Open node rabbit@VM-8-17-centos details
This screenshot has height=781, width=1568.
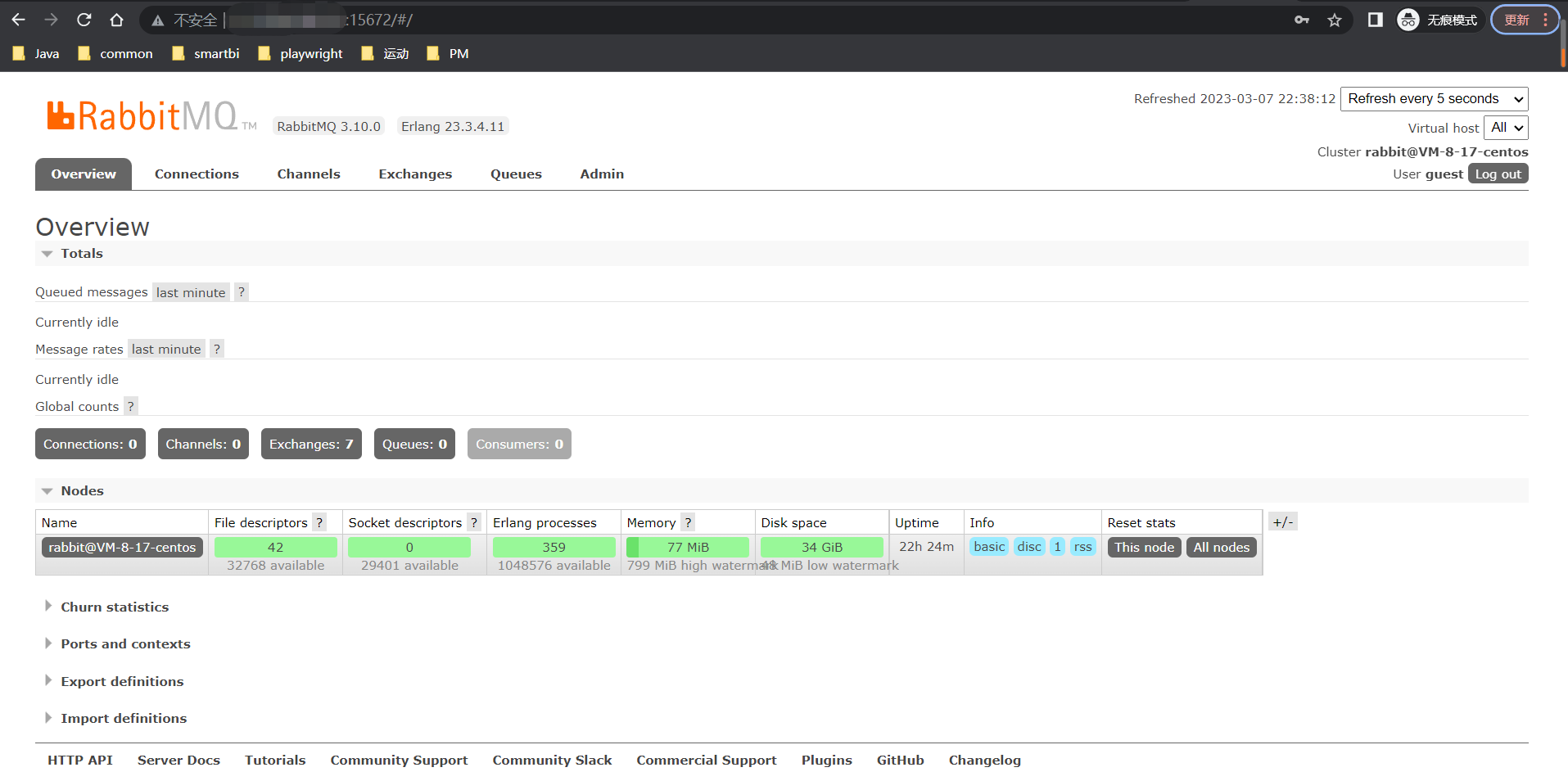click(122, 547)
